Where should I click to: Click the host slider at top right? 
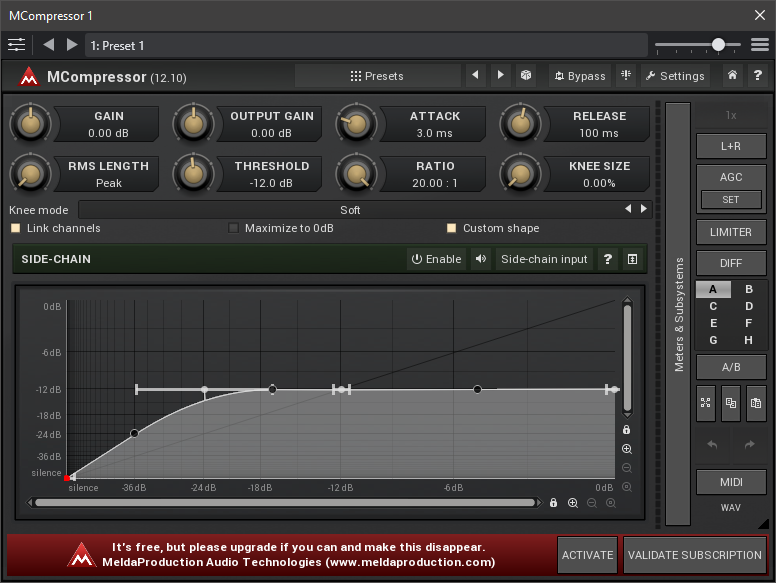[x=698, y=45]
